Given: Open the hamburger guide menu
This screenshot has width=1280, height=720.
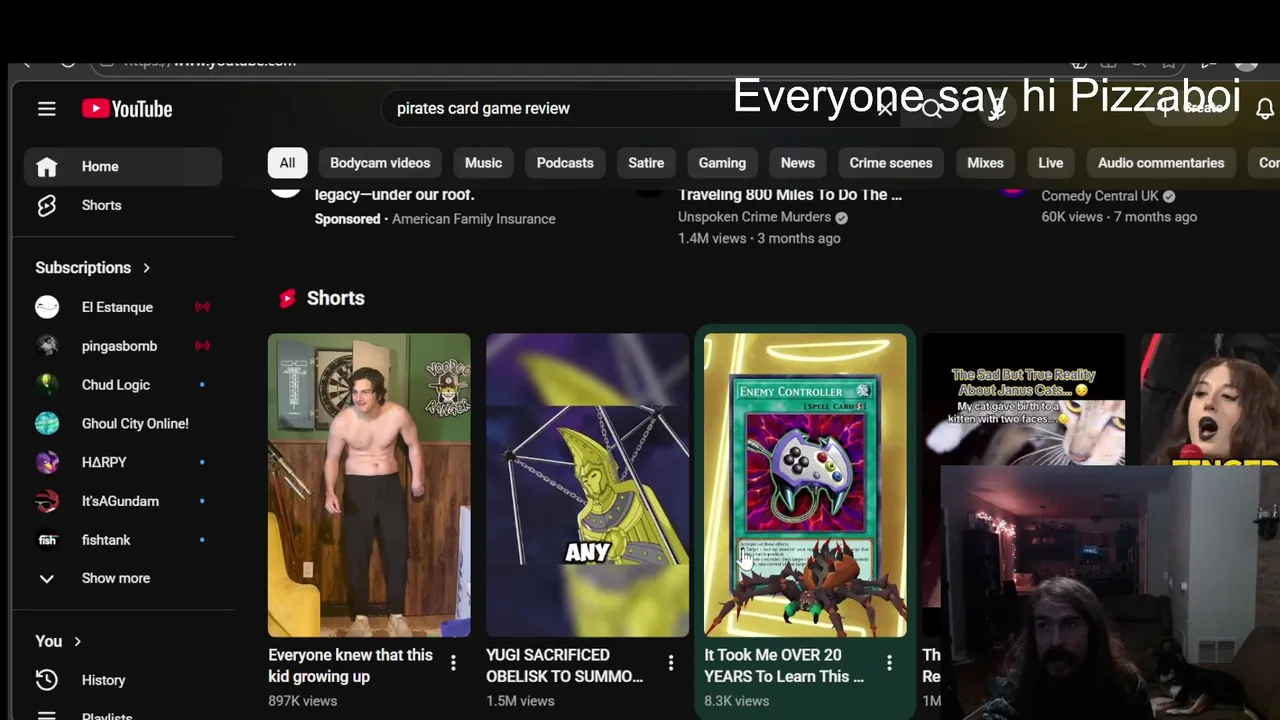Looking at the screenshot, I should [x=47, y=109].
